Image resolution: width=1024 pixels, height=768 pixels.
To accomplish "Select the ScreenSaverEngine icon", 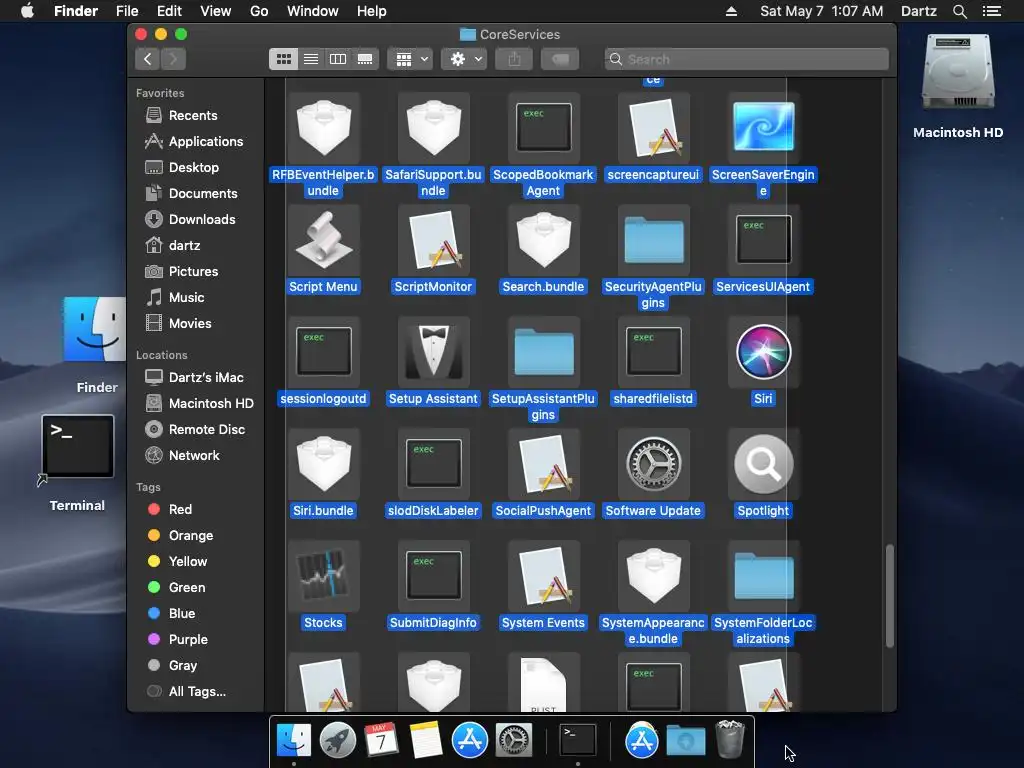I will click(x=763, y=127).
